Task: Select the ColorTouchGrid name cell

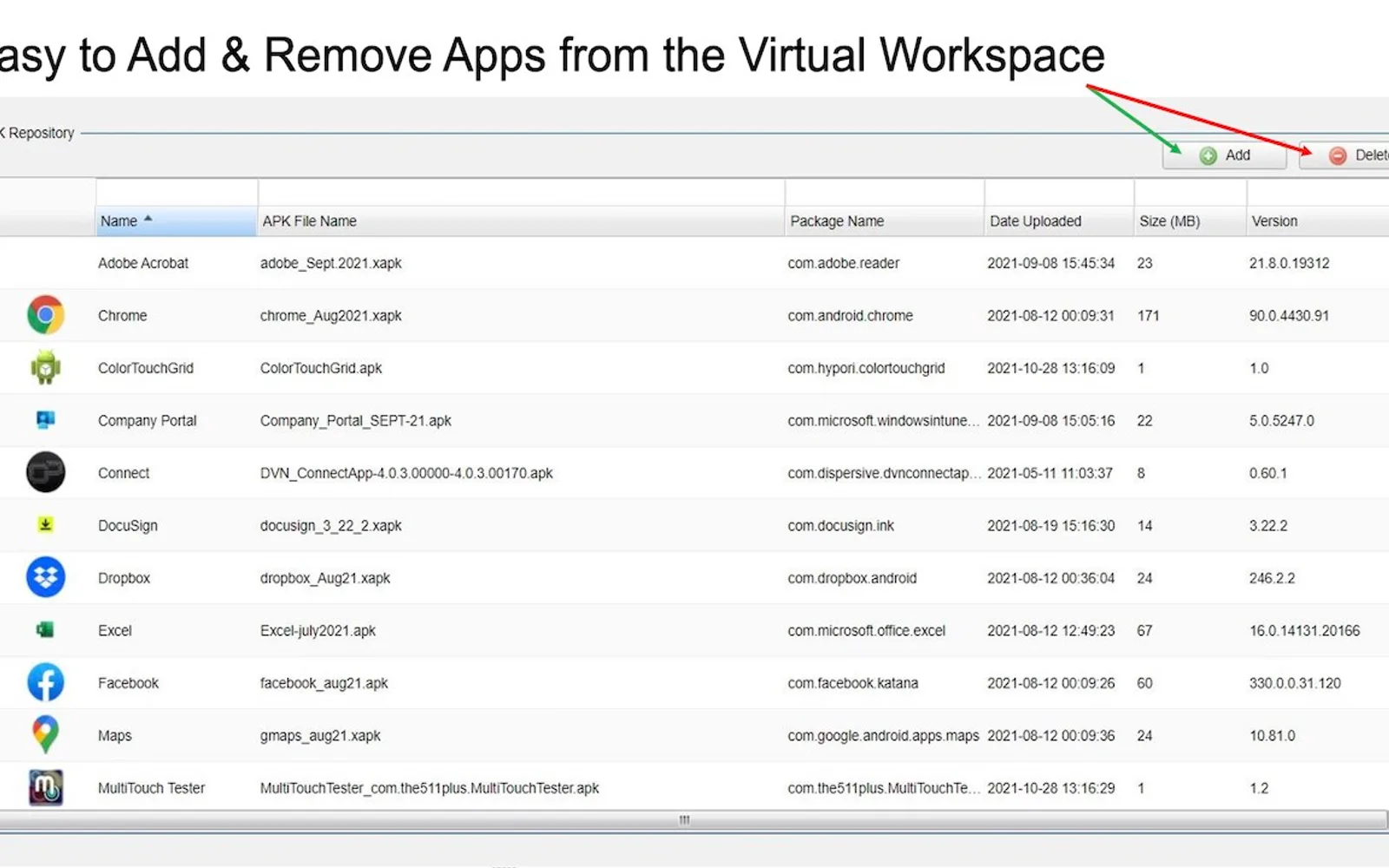Action: click(146, 368)
